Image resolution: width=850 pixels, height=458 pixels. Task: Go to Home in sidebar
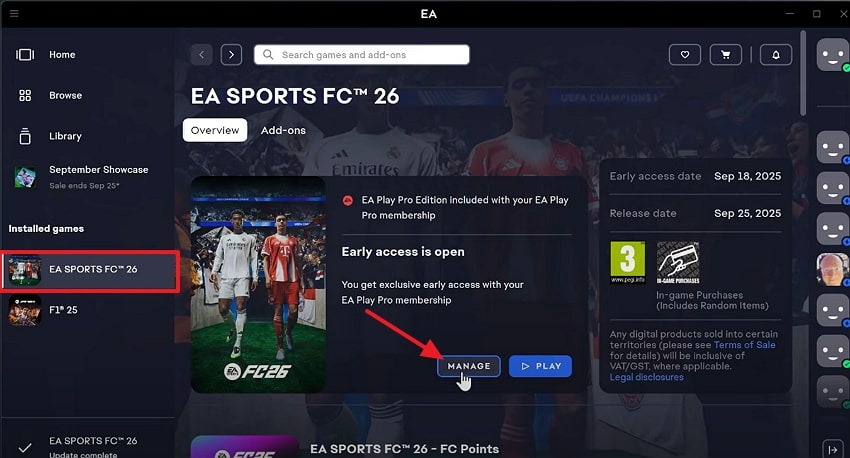click(46, 55)
